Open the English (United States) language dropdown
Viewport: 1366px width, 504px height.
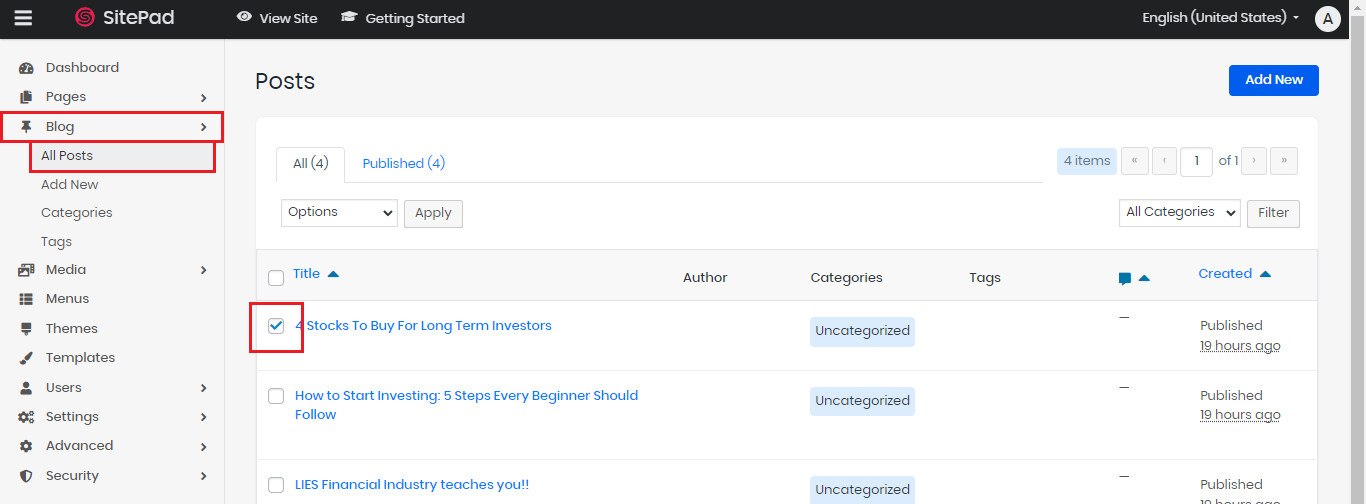pos(1221,18)
